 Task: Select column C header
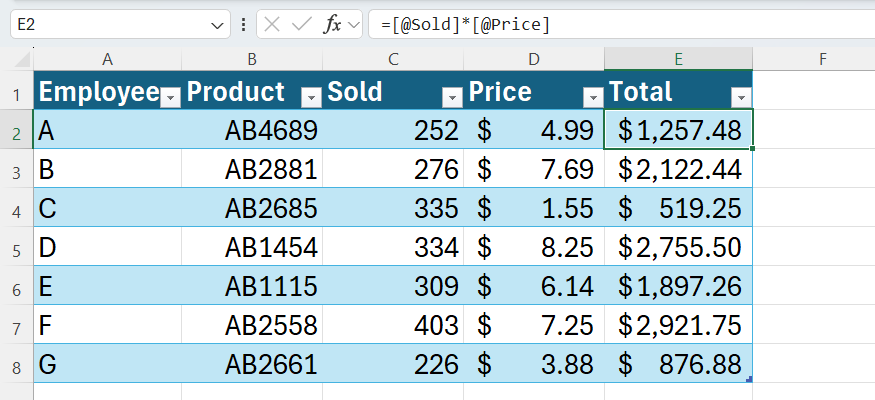tap(393, 60)
